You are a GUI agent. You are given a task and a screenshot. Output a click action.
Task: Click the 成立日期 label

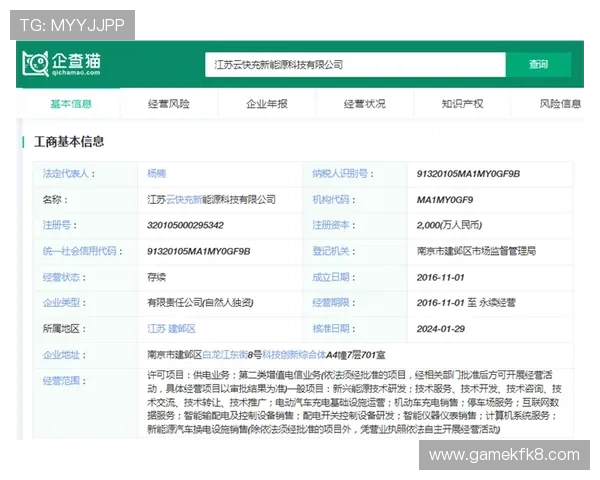pyautogui.click(x=333, y=277)
